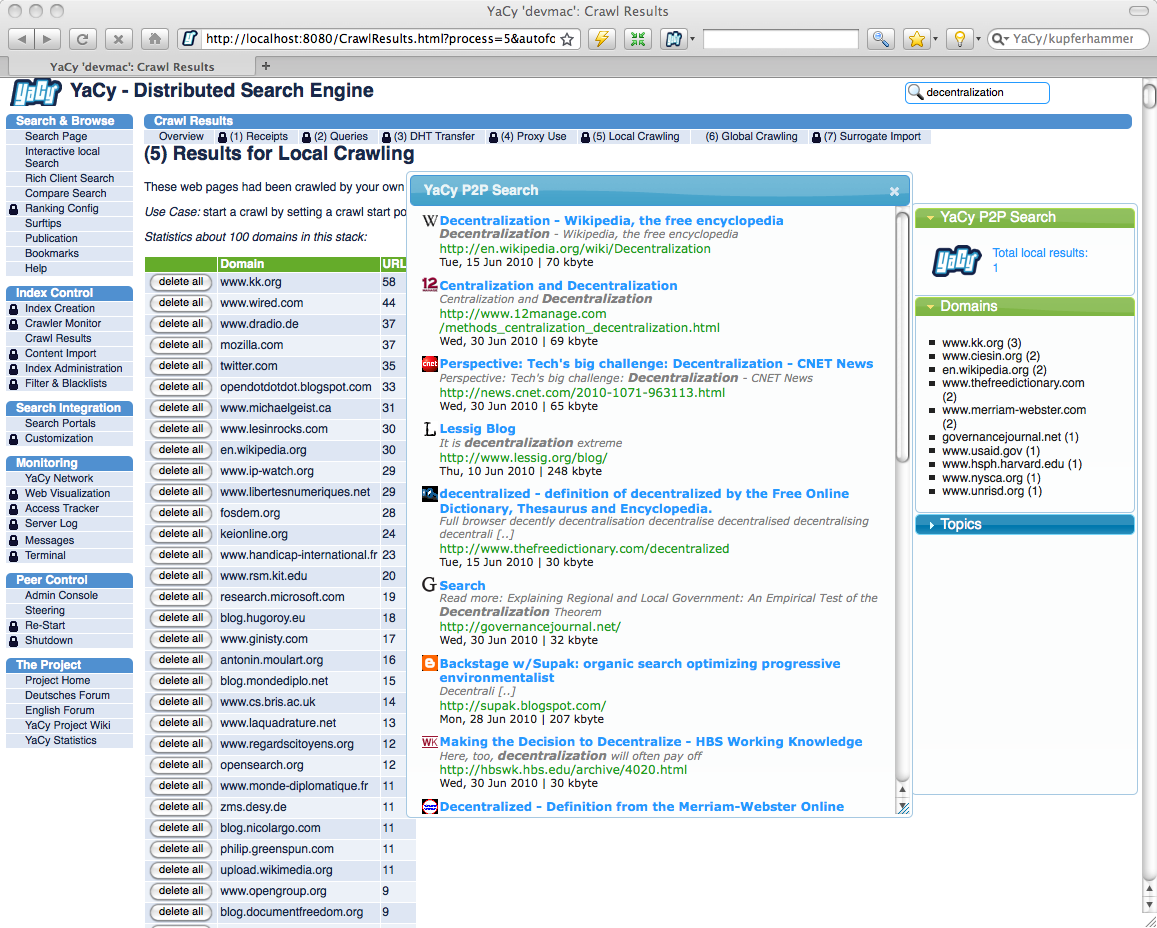Collapse the Domains sidebar section
Viewport: 1157px width, 928px height.
coord(931,307)
